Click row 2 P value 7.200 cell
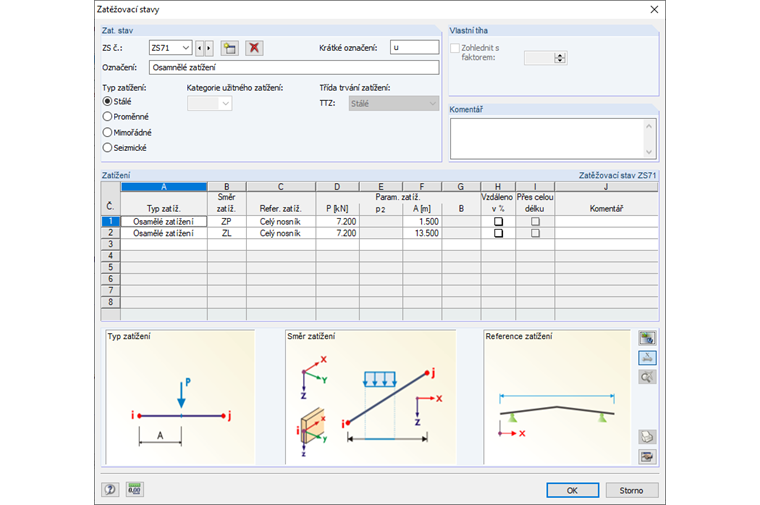 337,233
